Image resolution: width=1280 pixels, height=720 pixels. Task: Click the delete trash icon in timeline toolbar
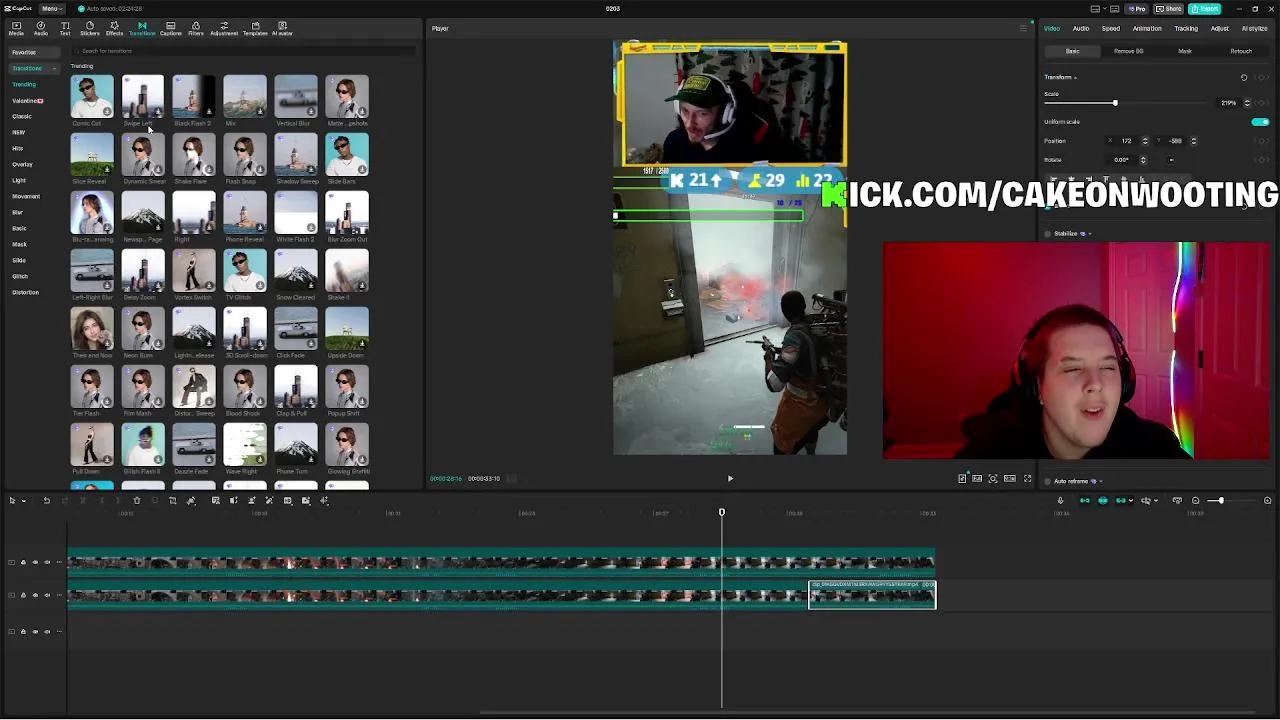click(137, 500)
